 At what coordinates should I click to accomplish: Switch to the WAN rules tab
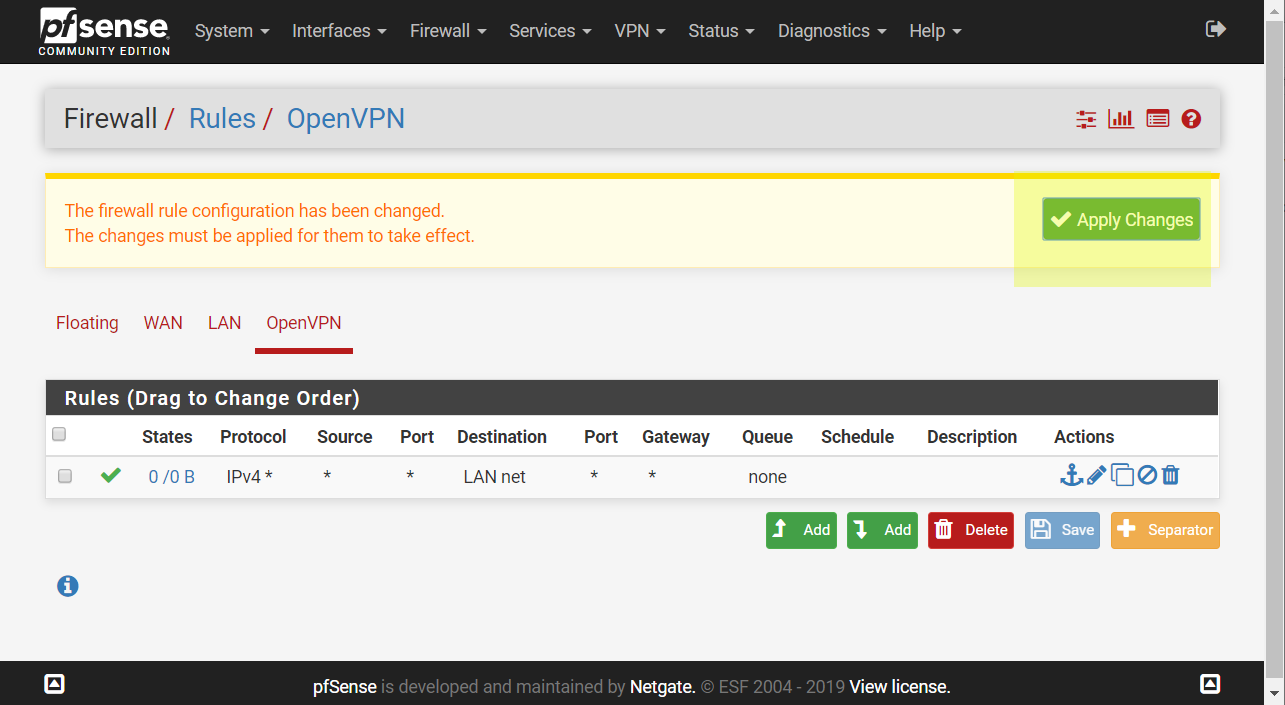163,323
